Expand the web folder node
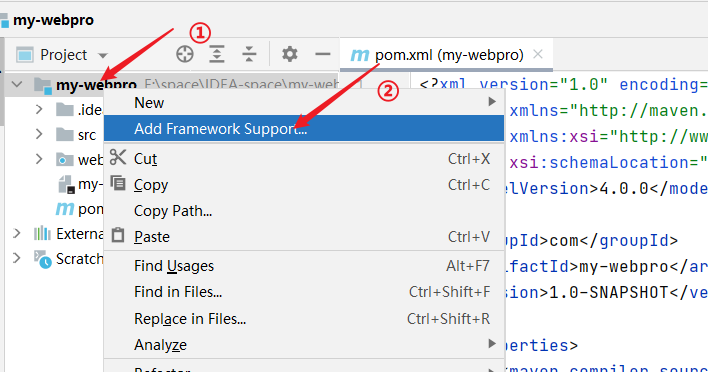The image size is (708, 372). tap(39, 159)
